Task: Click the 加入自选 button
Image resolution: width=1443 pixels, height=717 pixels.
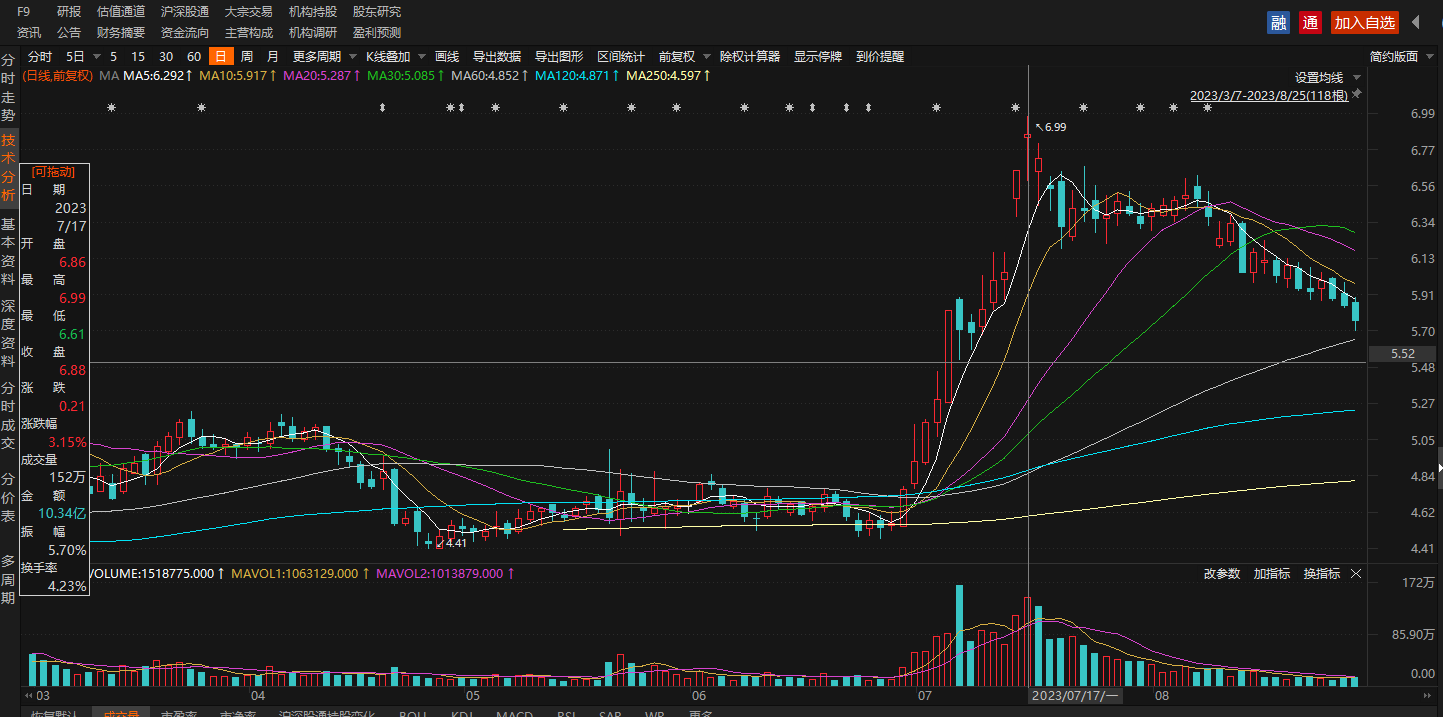Action: (x=1364, y=23)
